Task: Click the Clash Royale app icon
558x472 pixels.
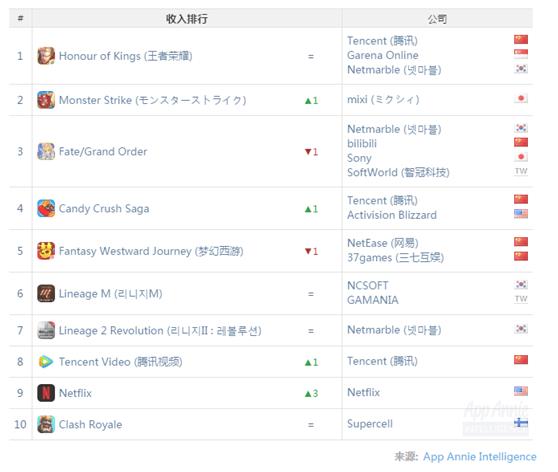Action: [x=46, y=424]
